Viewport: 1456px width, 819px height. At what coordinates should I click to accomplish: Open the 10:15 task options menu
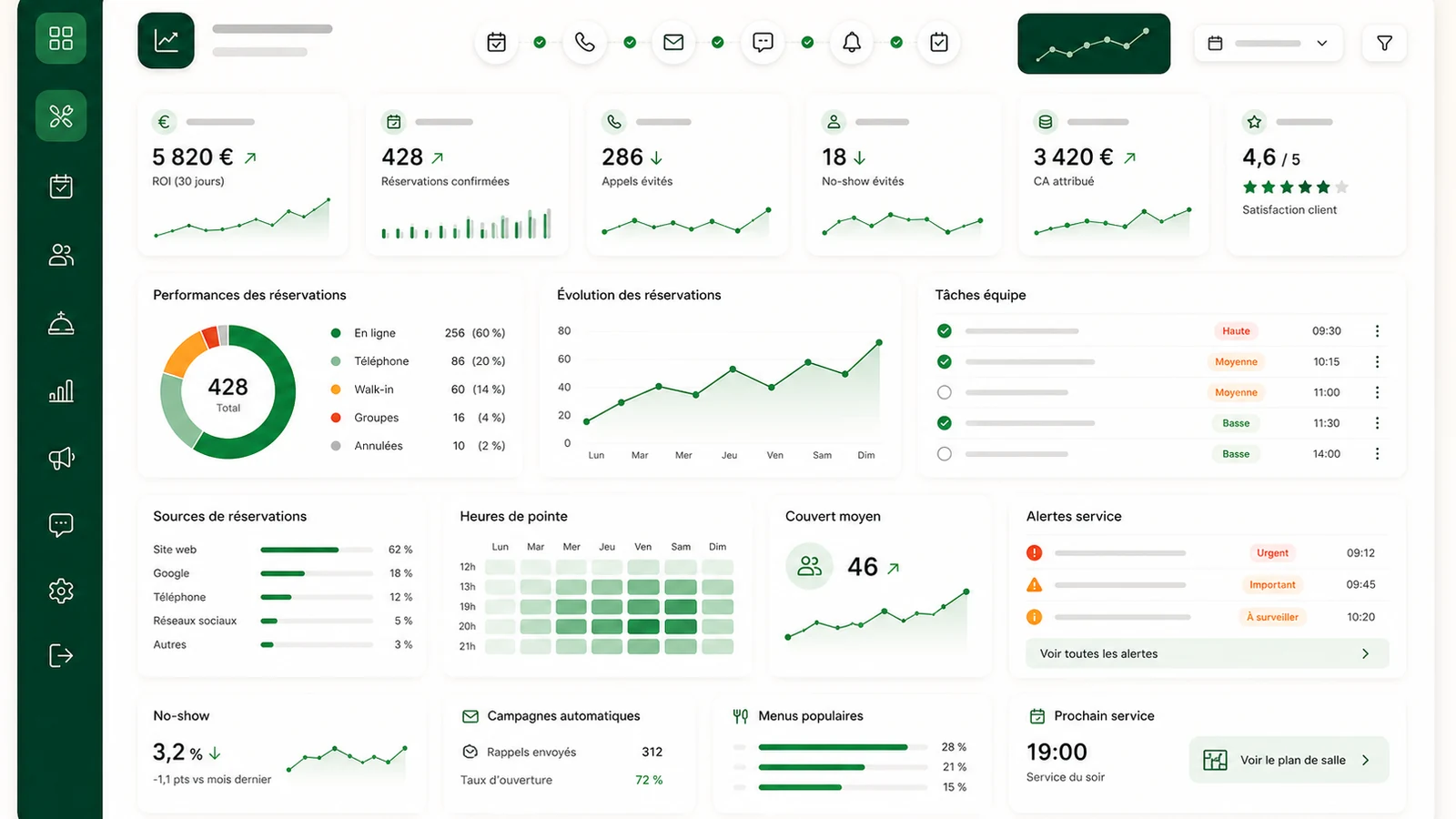tap(1377, 362)
